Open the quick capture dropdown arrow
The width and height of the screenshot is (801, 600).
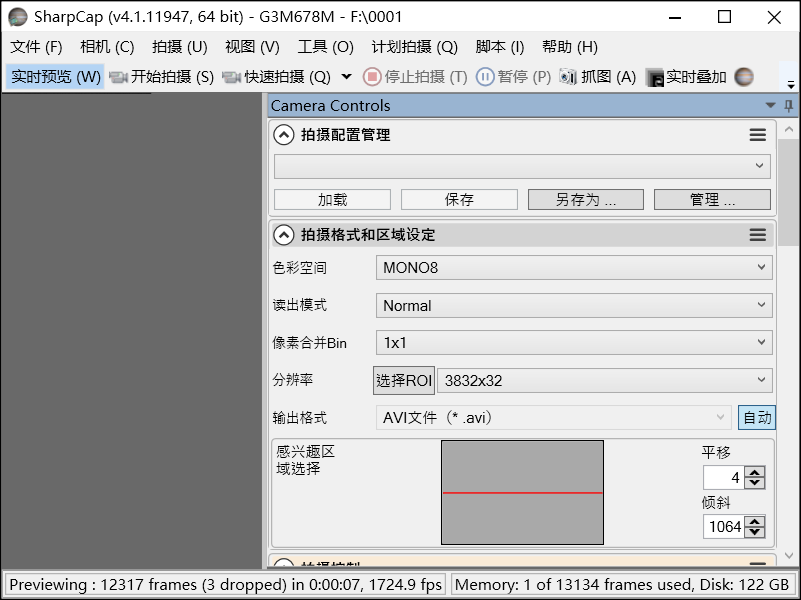click(346, 77)
